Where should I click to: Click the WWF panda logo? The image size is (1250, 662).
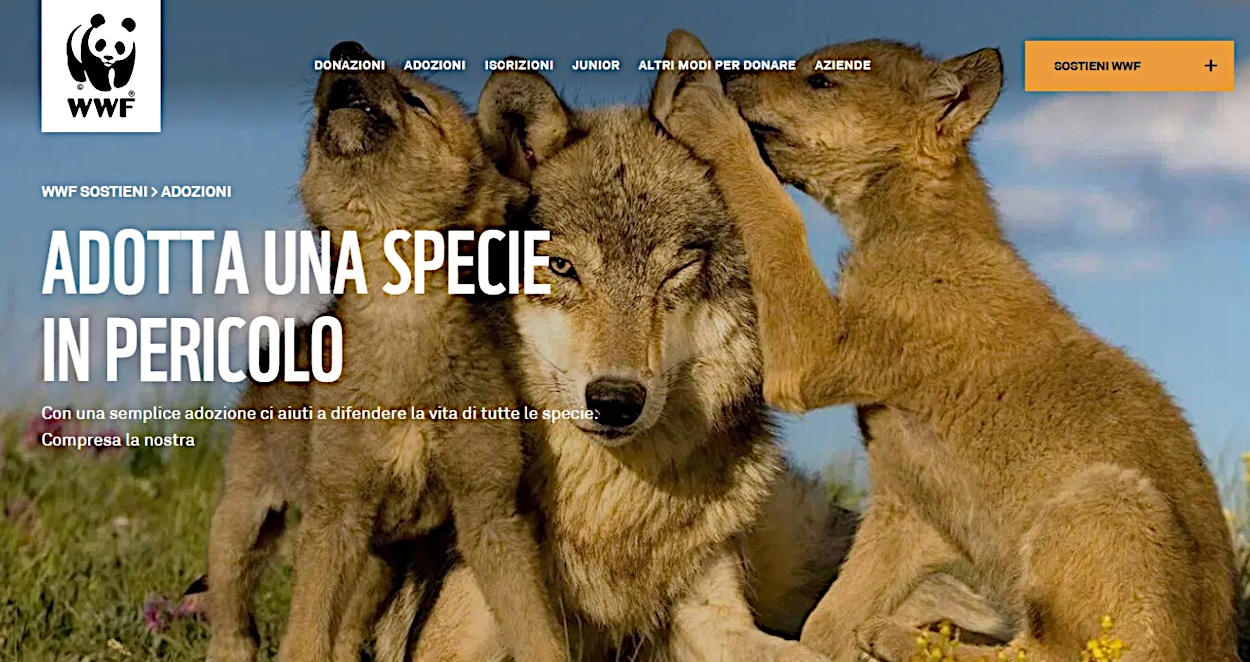point(101,66)
